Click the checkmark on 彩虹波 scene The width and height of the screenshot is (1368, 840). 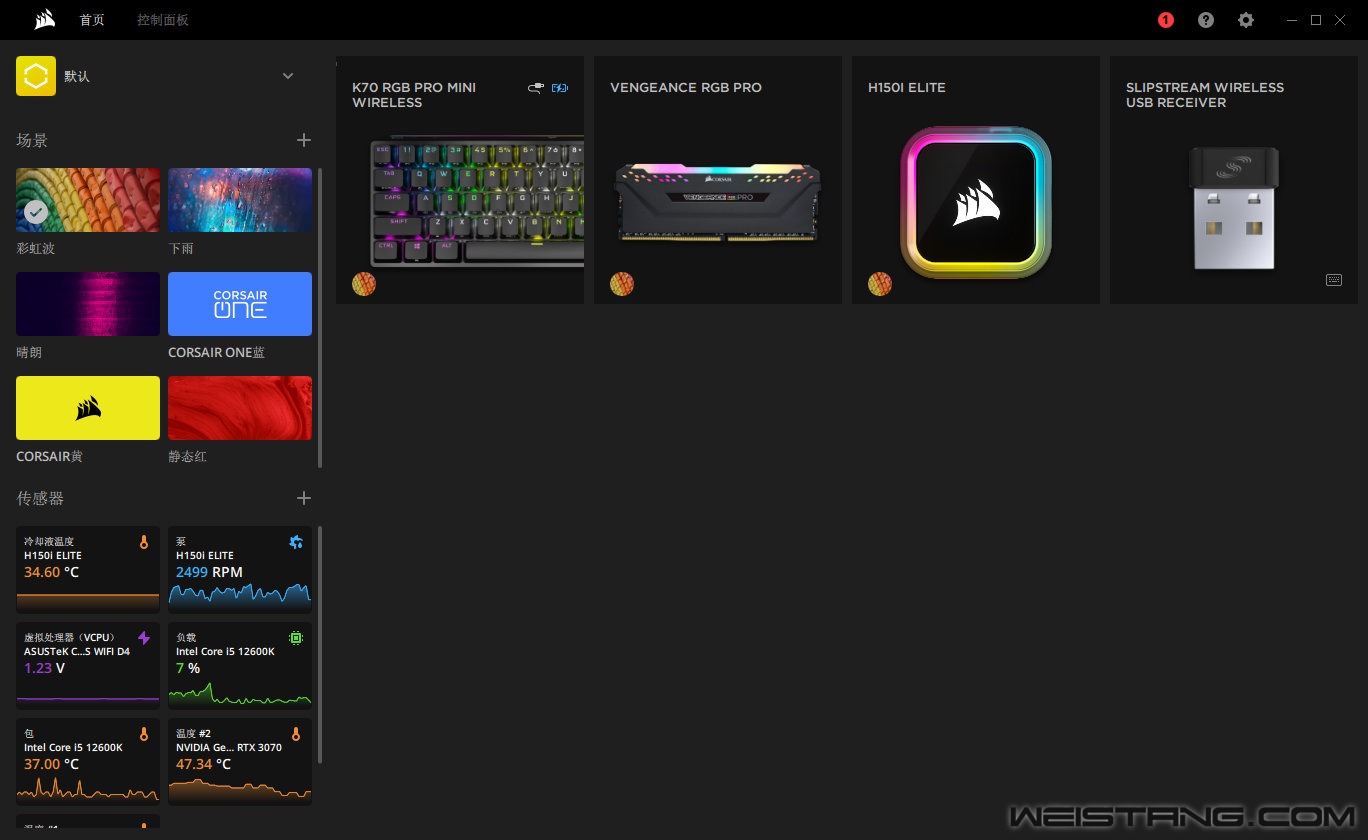pyautogui.click(x=36, y=212)
